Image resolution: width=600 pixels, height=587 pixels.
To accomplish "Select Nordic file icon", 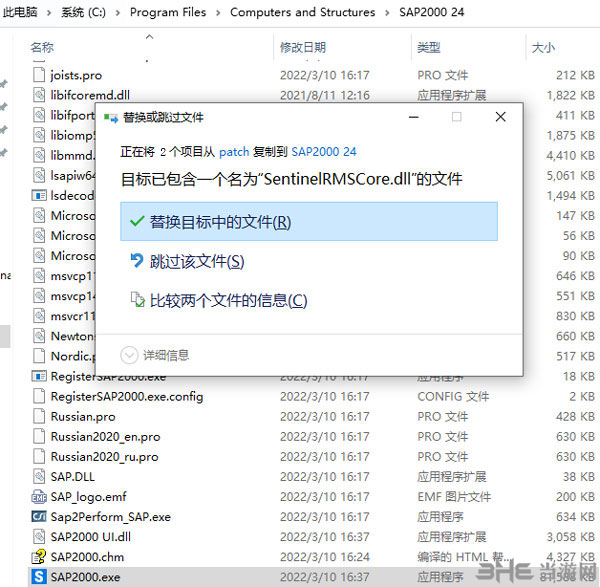I will (x=39, y=356).
